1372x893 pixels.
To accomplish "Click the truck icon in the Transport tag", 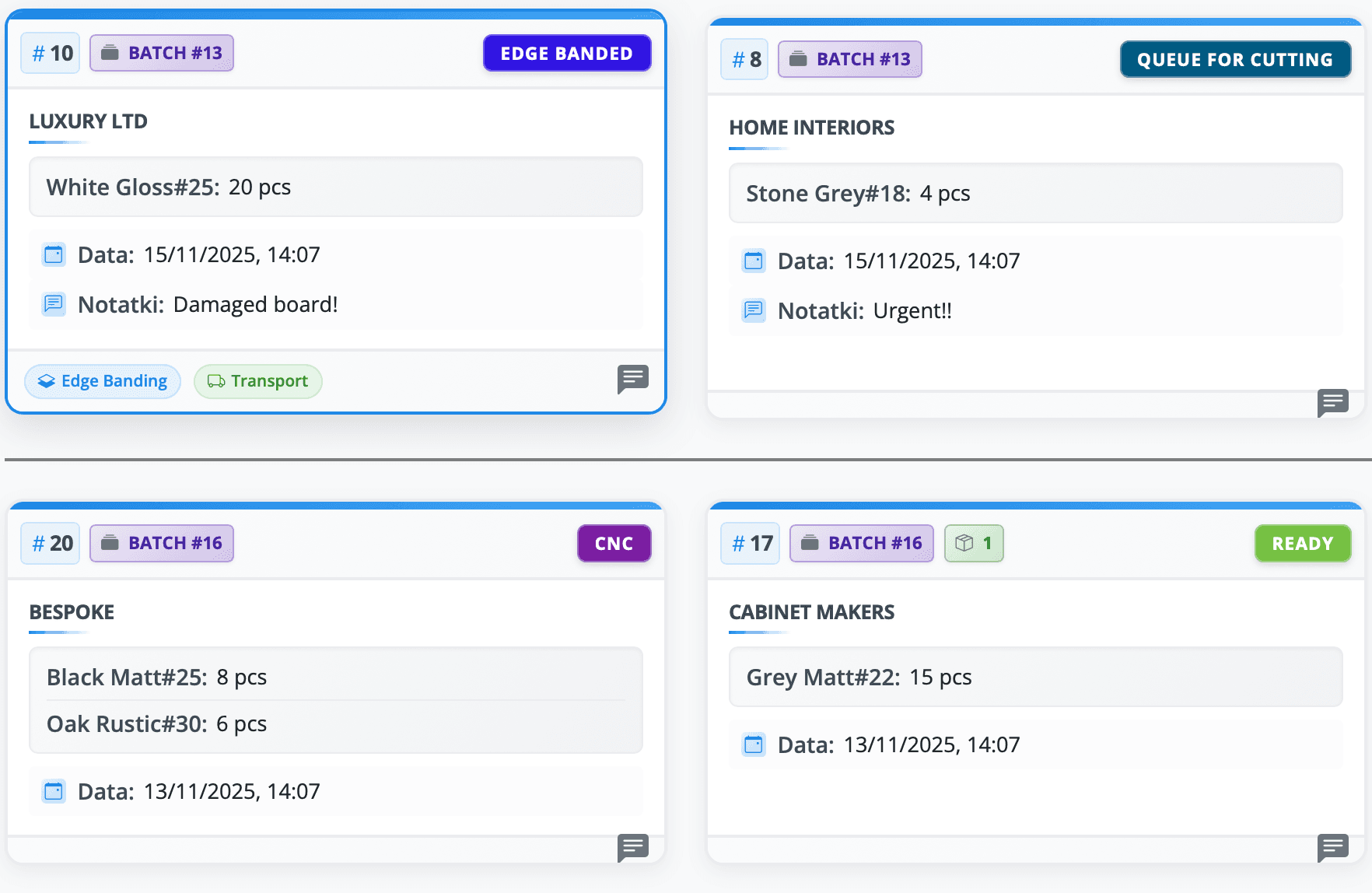I will (215, 381).
